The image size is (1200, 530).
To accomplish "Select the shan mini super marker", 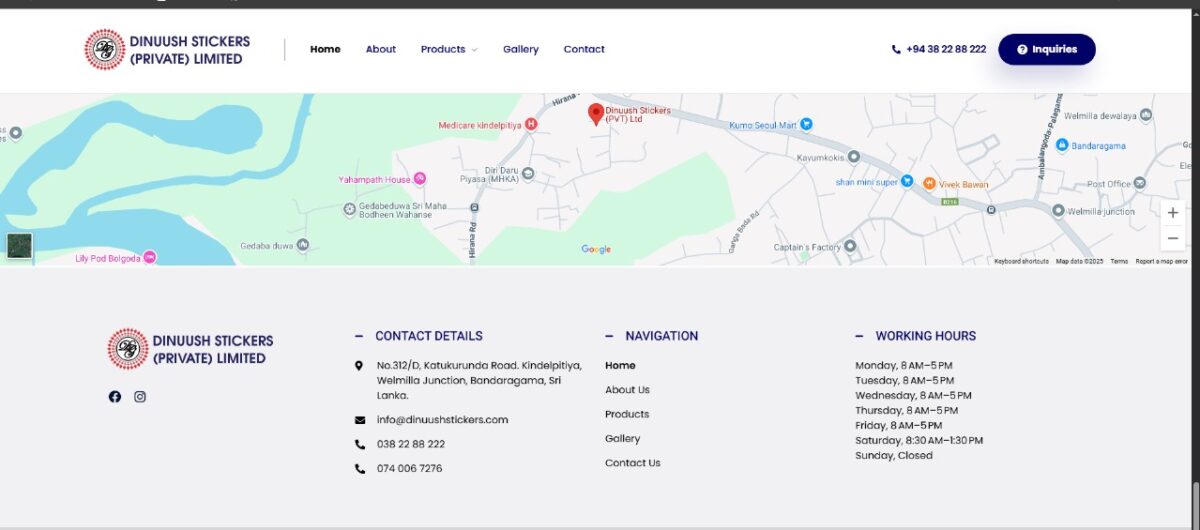I will 907,182.
